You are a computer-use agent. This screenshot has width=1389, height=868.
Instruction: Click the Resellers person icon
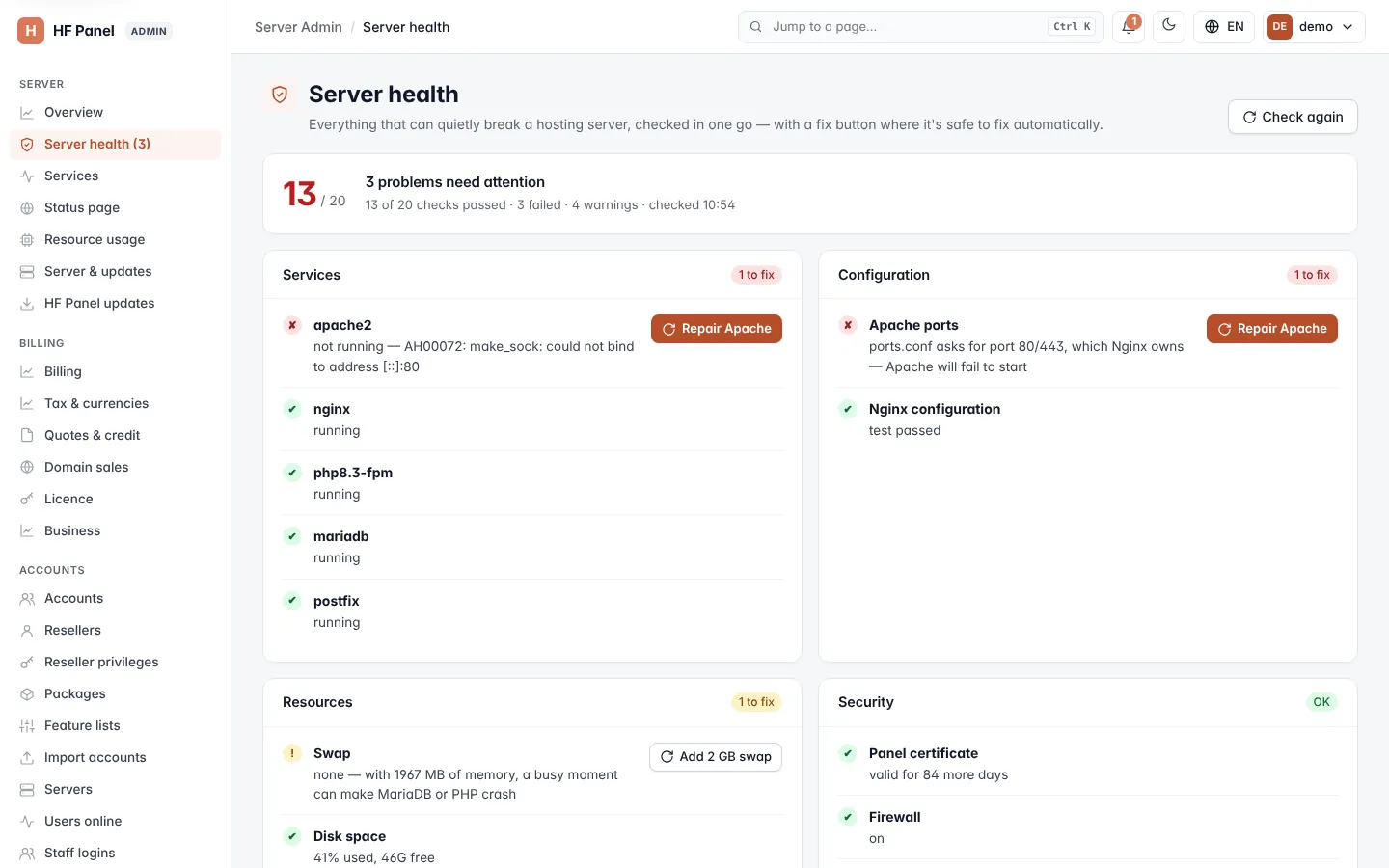point(27,630)
